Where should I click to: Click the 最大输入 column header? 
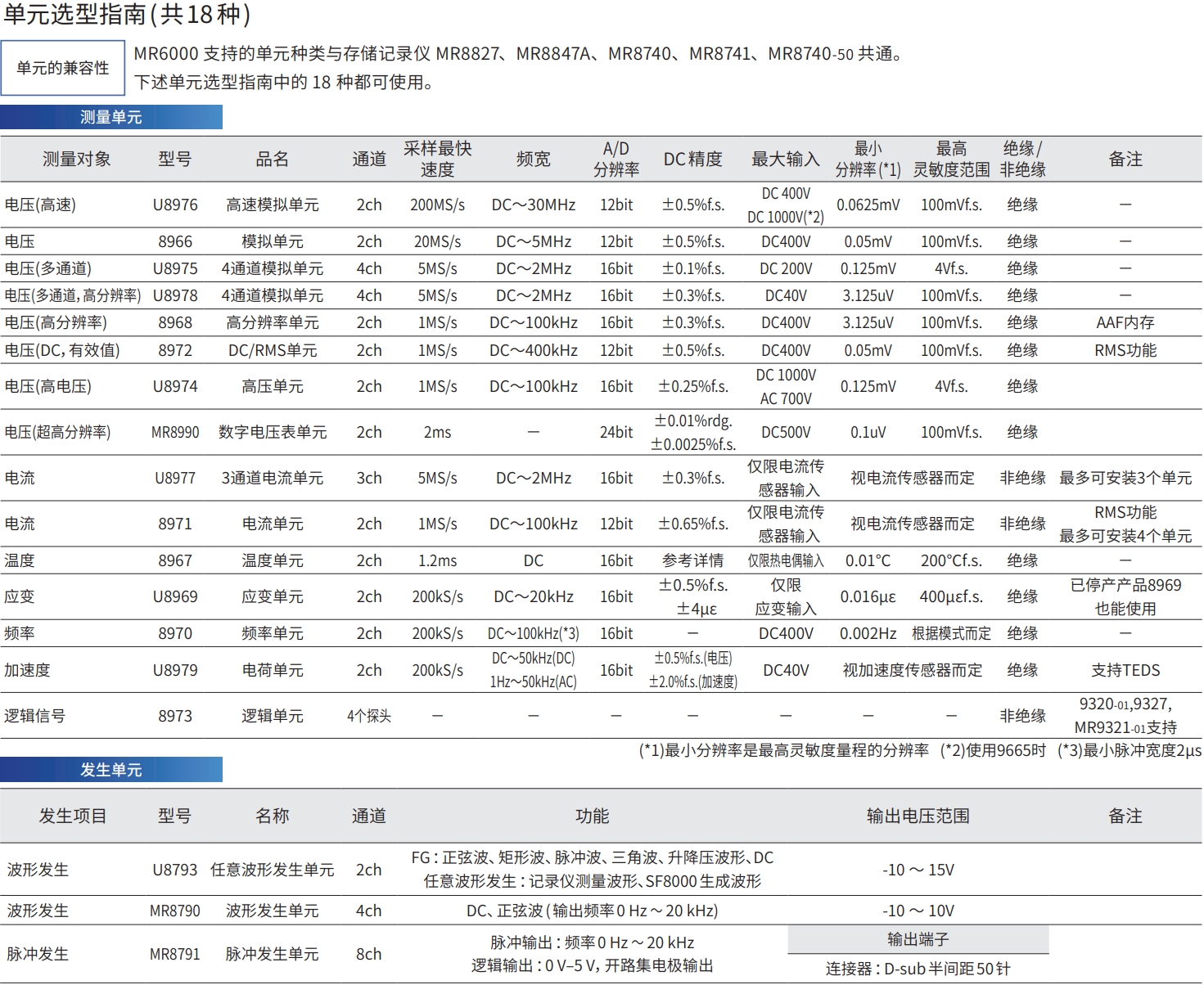786,160
